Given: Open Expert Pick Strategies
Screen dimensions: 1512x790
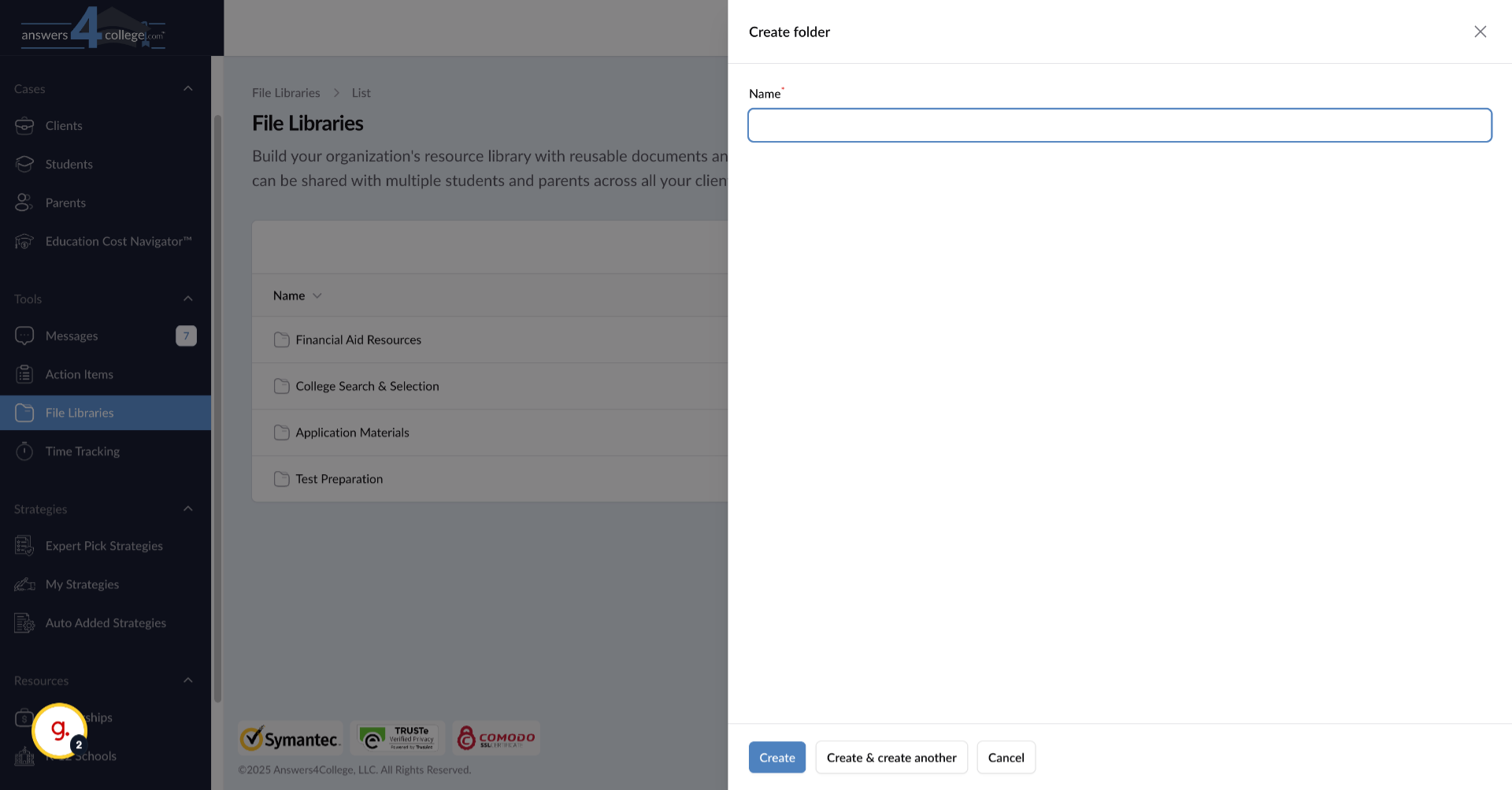Looking at the screenshot, I should (x=106, y=547).
